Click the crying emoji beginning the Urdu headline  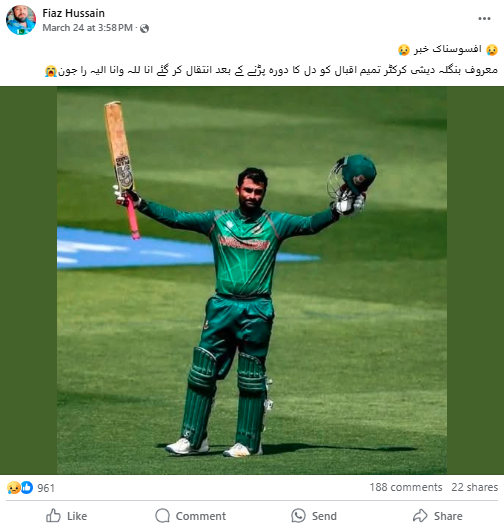(492, 50)
